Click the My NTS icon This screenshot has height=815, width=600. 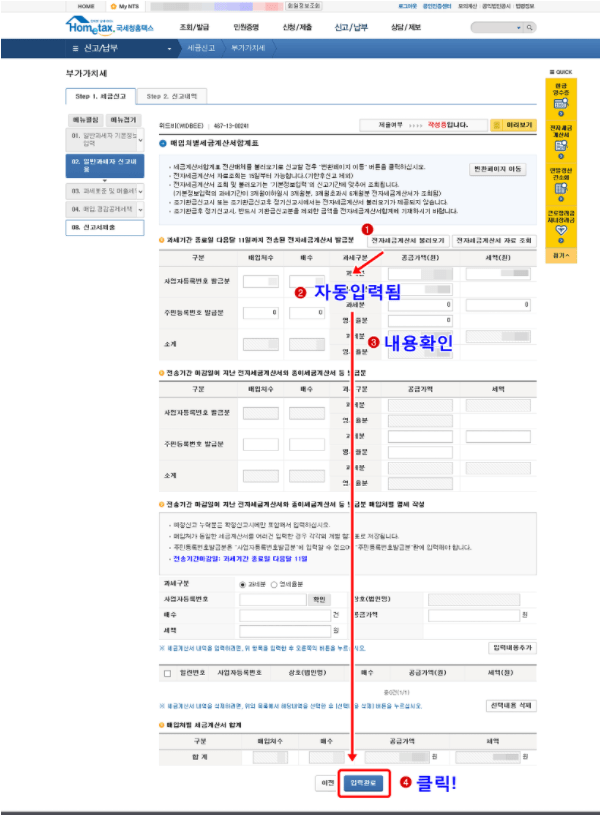coord(113,6)
